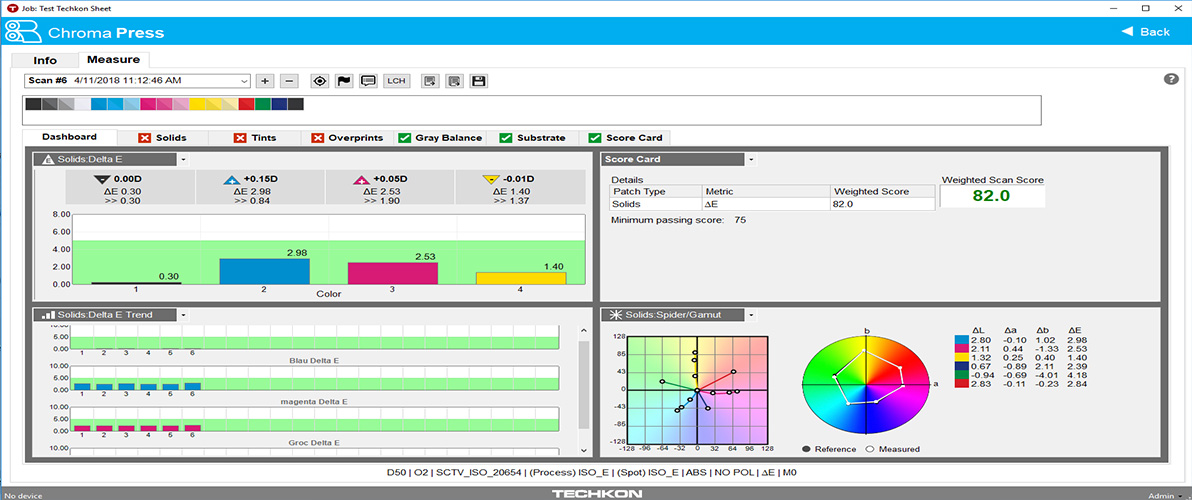Click the Chroma Press logo icon

(23, 33)
